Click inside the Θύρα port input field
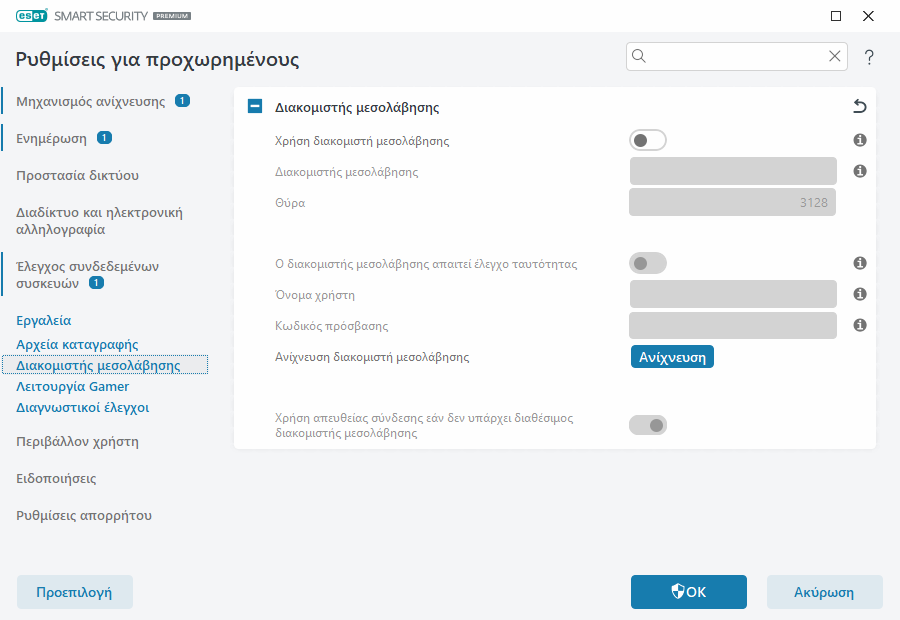The image size is (900, 620). click(733, 202)
